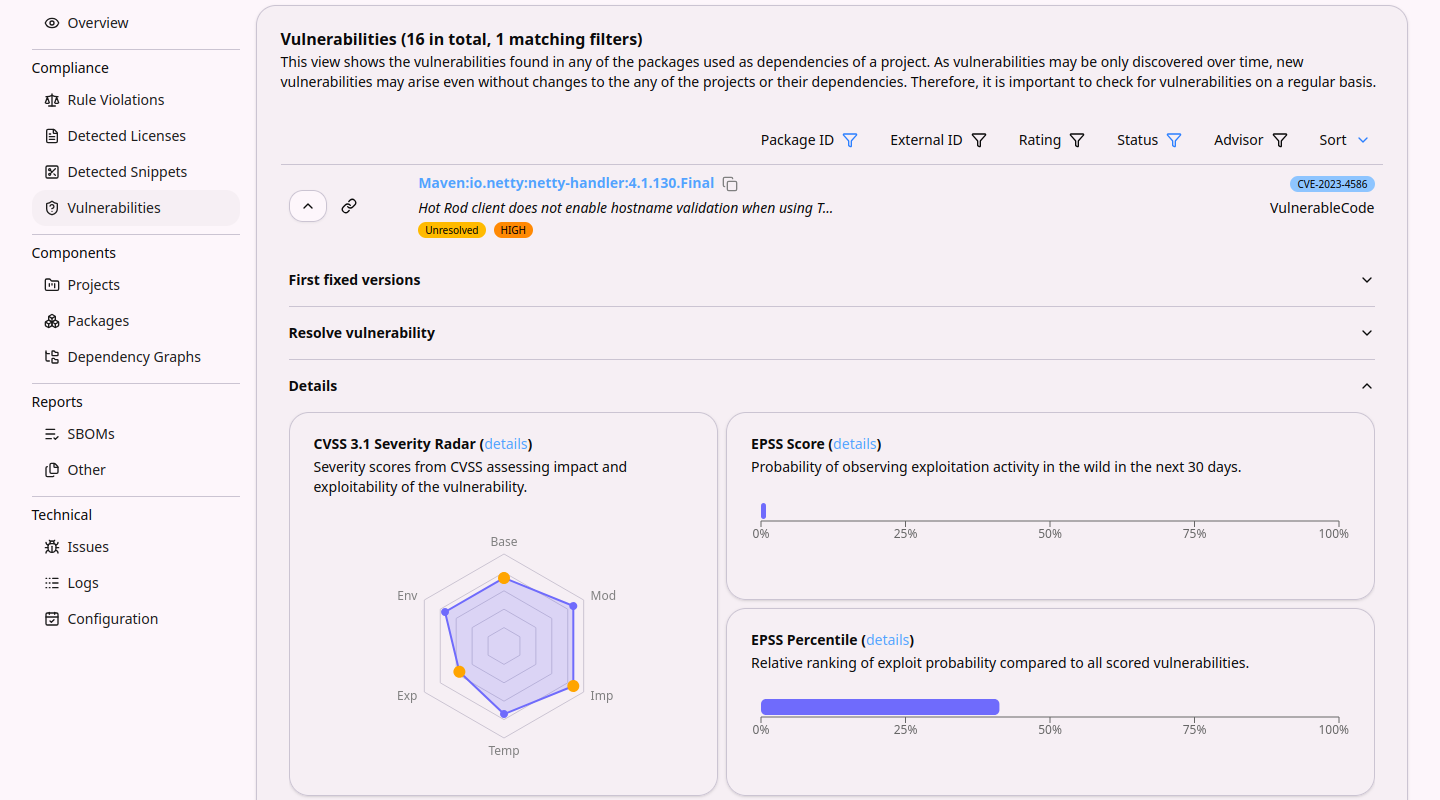Go to Overview page
1440x800 pixels.
tap(136, 23)
